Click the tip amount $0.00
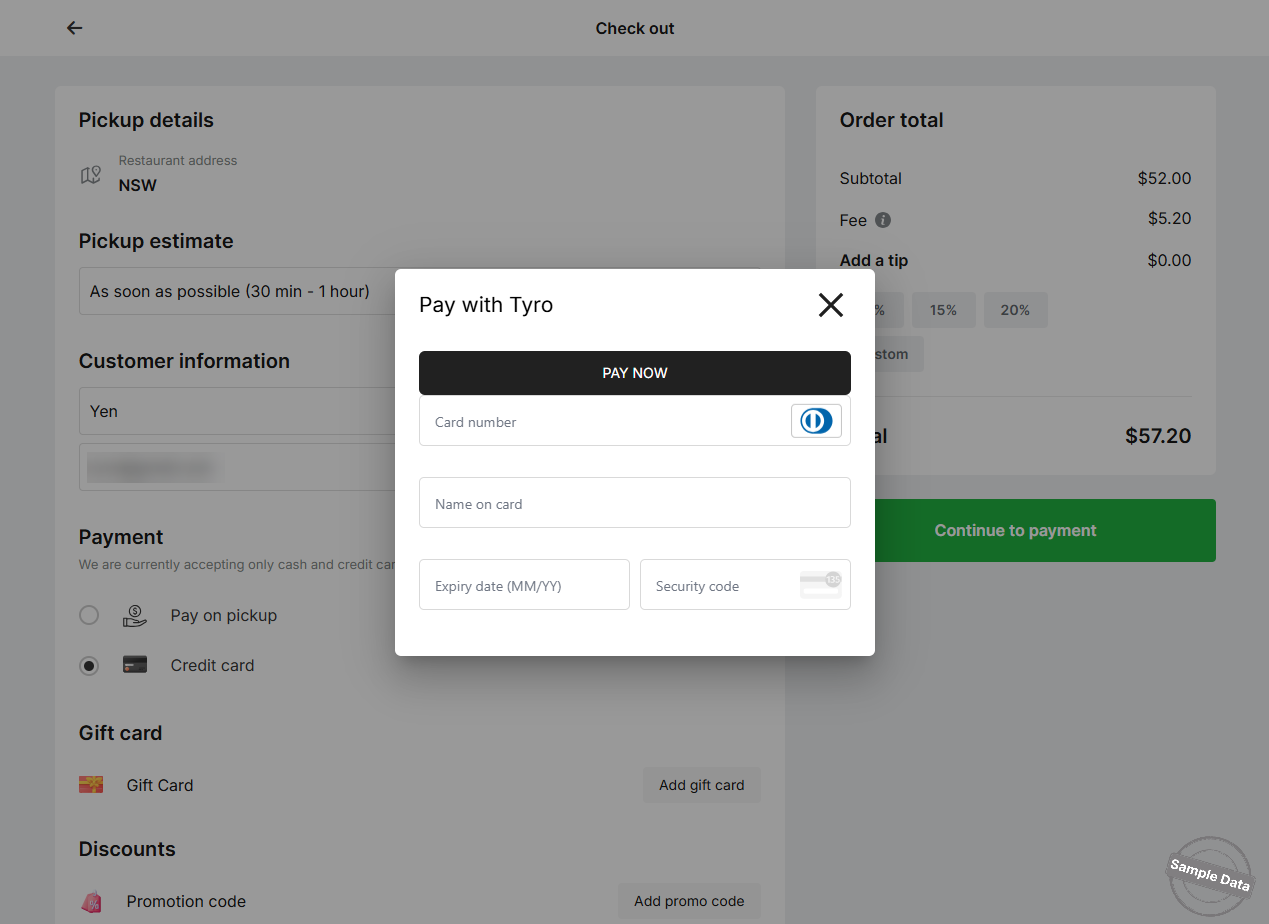This screenshot has width=1269, height=924. pos(1170,260)
